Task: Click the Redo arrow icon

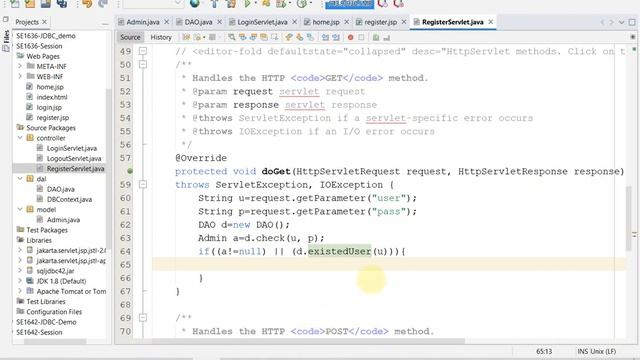Action: (x=103, y=4)
